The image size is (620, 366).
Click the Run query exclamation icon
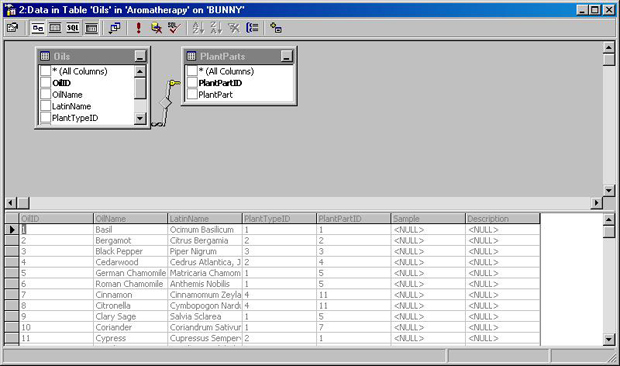(x=138, y=28)
